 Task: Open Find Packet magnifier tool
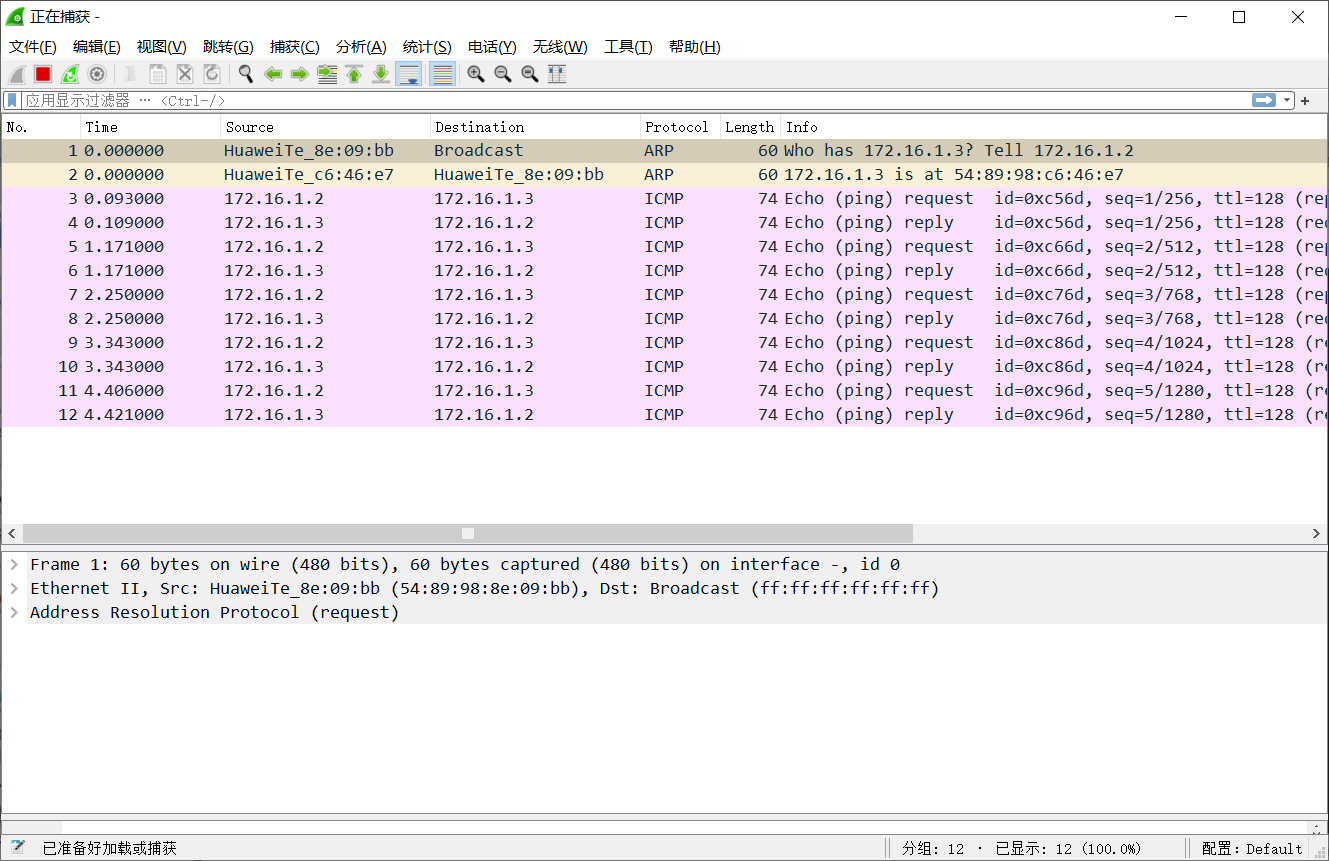pos(246,74)
